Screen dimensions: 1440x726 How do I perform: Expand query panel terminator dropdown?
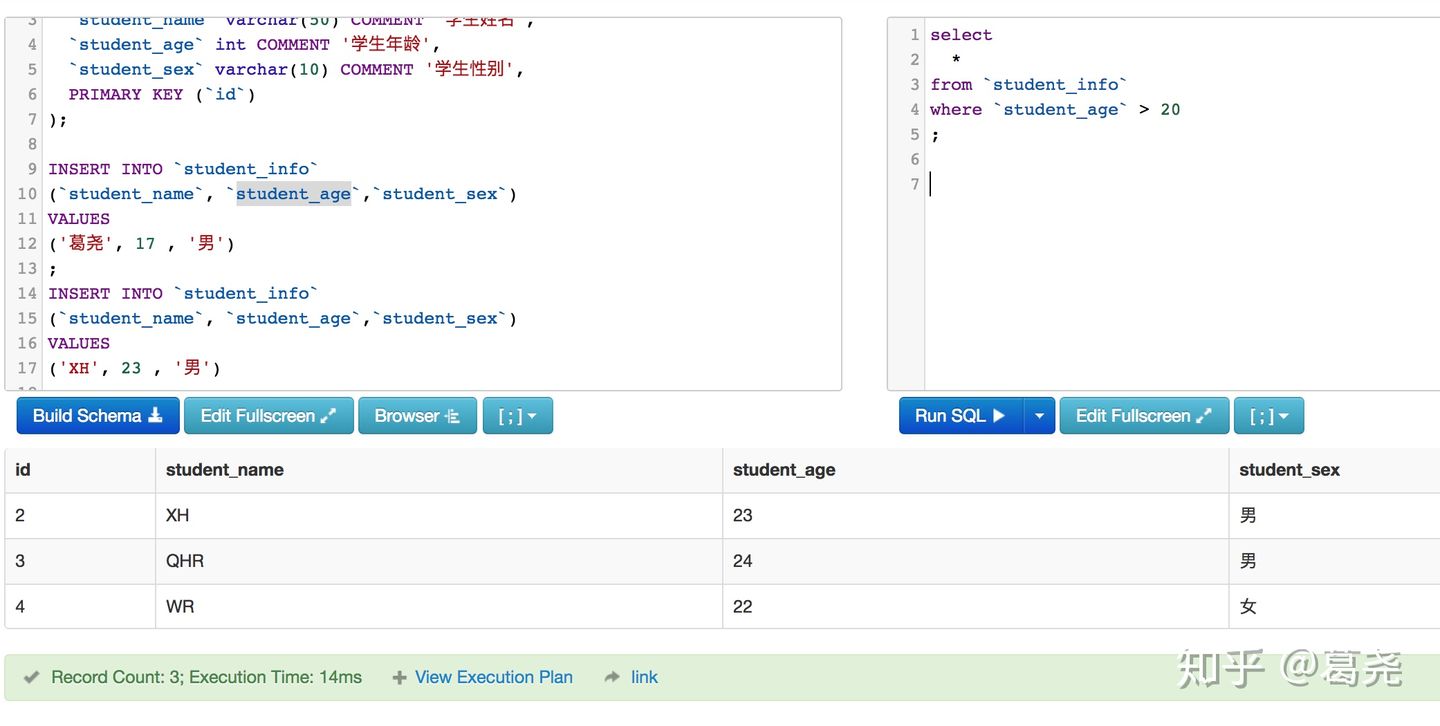pos(1268,416)
